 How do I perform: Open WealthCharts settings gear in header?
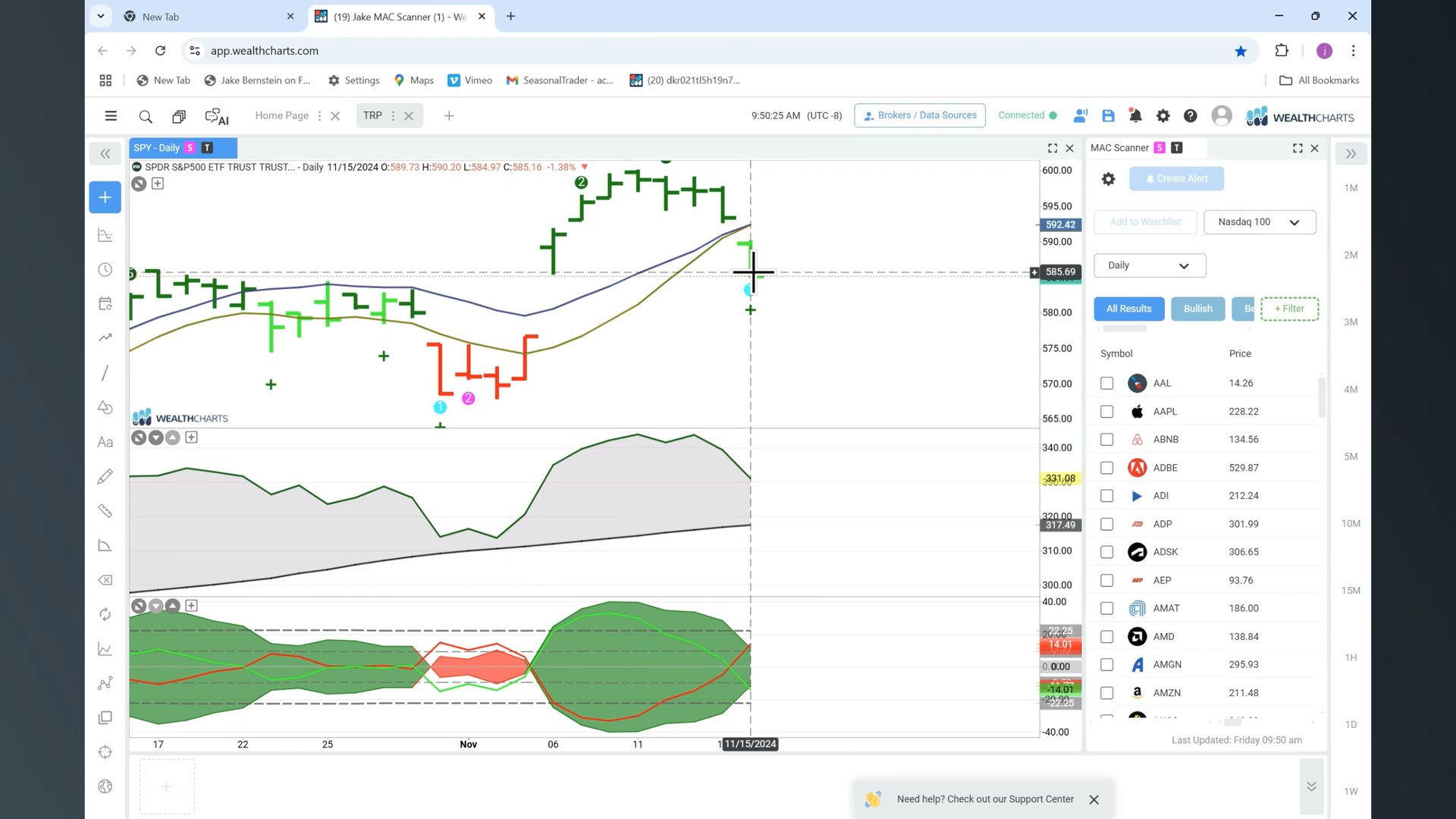[x=1163, y=116]
